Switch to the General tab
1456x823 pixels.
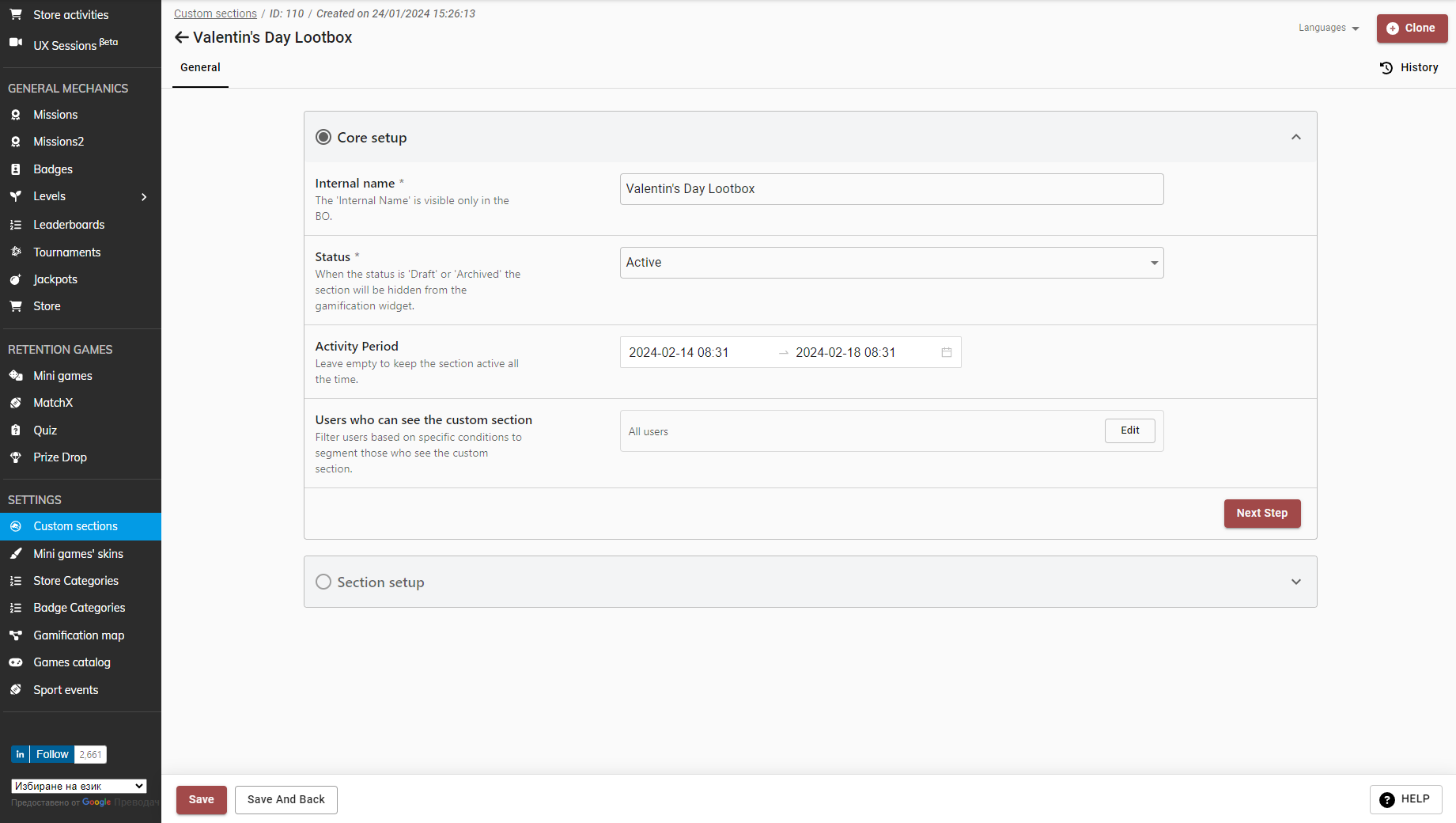(x=200, y=68)
